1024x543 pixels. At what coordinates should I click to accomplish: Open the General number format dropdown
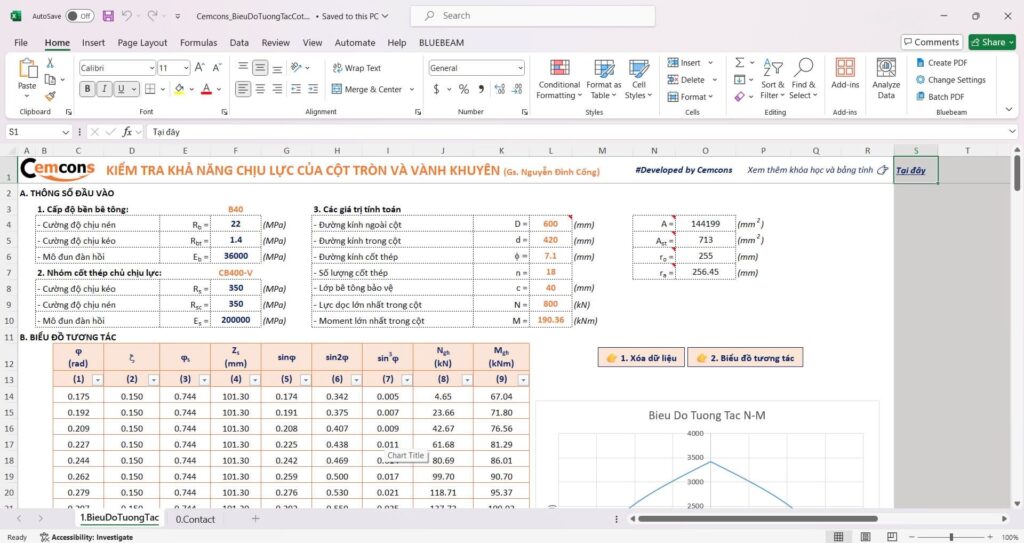coord(516,68)
